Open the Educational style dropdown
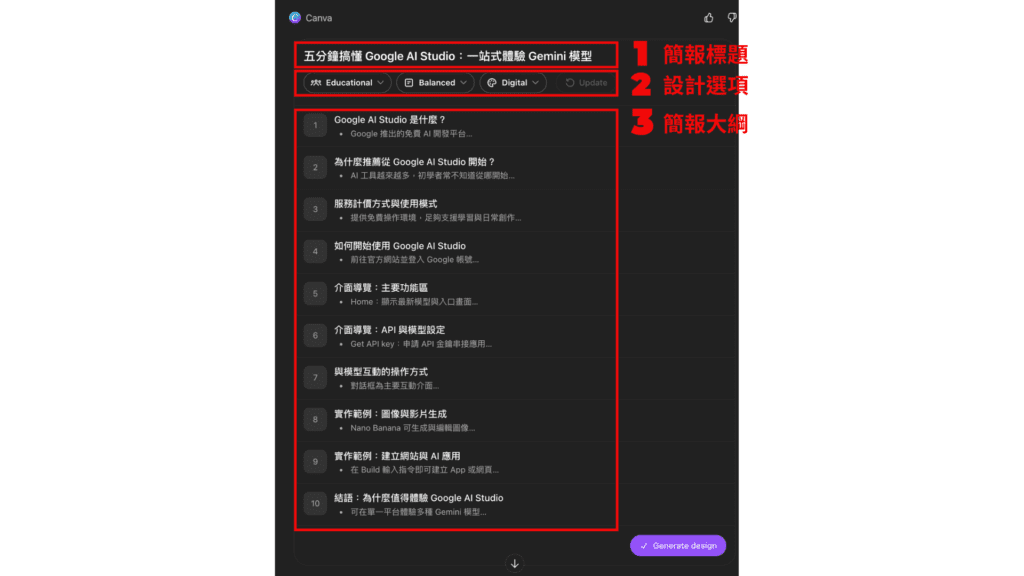The image size is (1024, 576). [x=348, y=83]
